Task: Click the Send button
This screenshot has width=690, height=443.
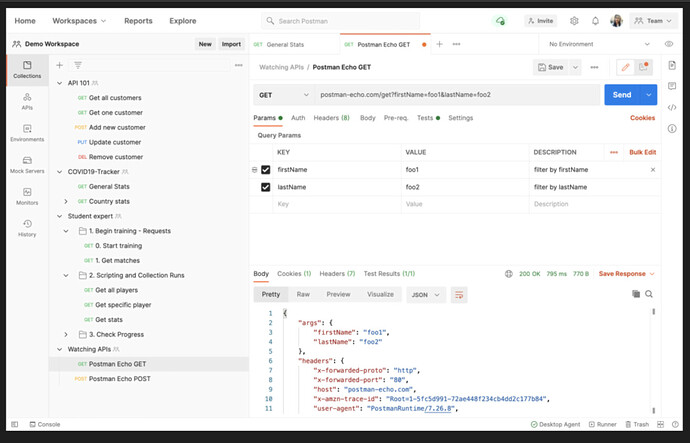Action: 622,95
